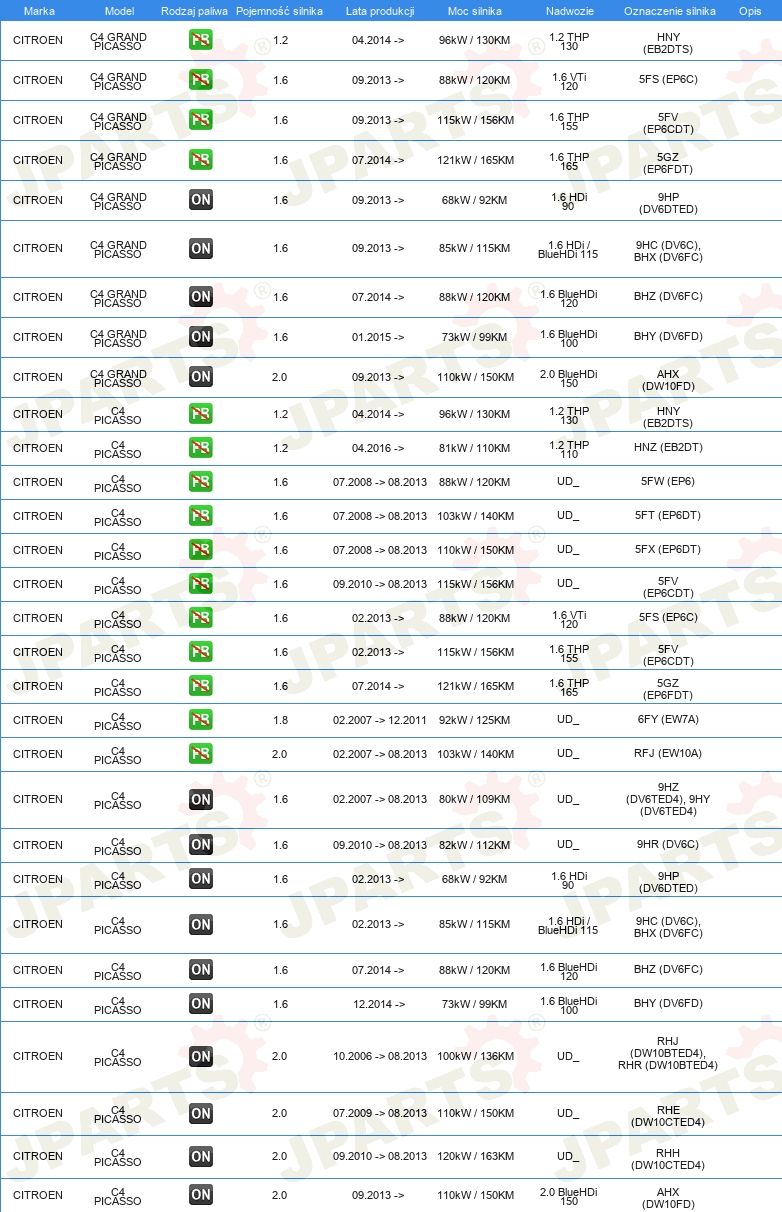This screenshot has width=782, height=1212.
Task: Click the engine code 5FX (EP6DT)
Action: 668,550
